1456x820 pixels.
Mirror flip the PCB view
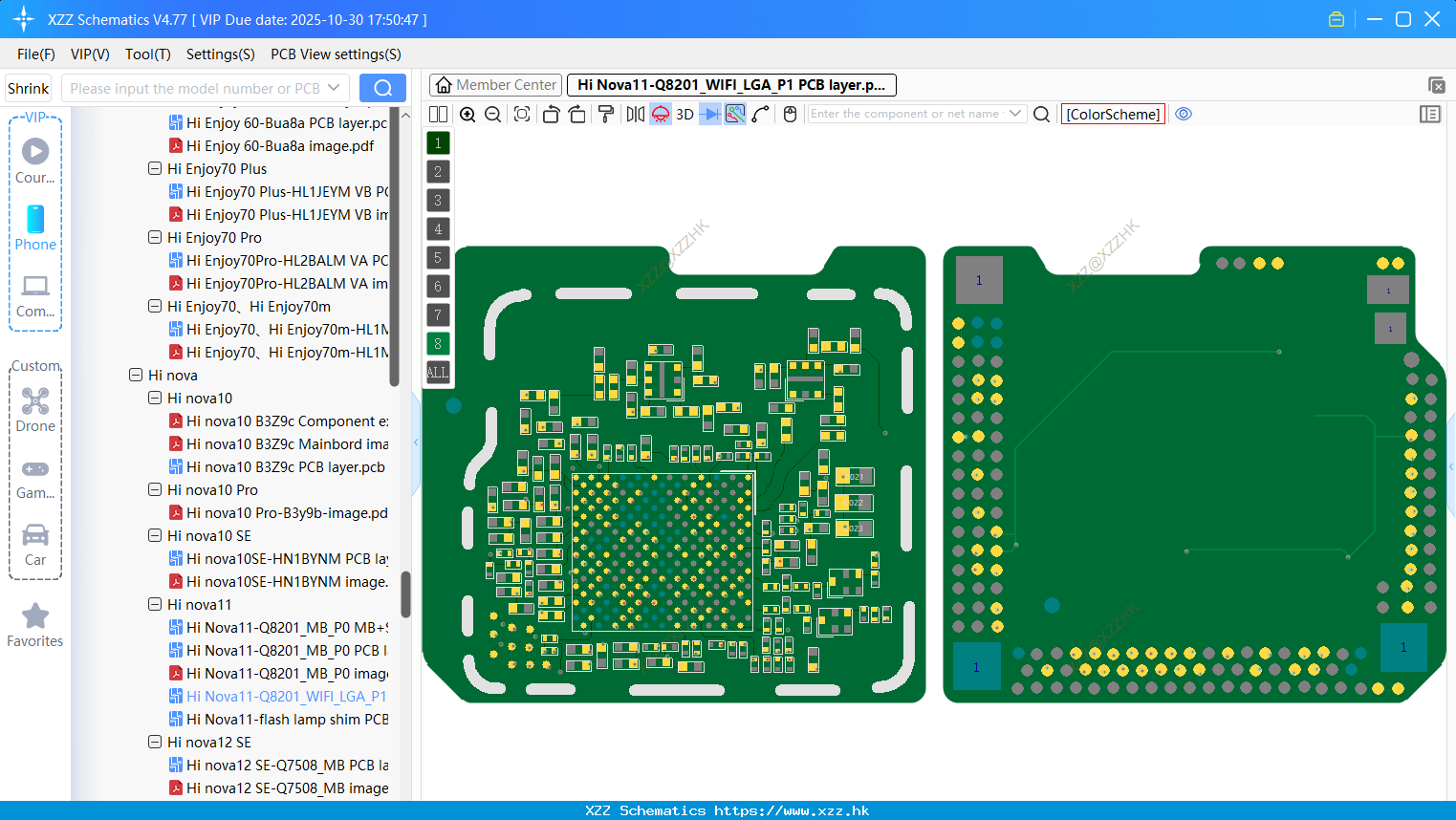click(x=636, y=114)
